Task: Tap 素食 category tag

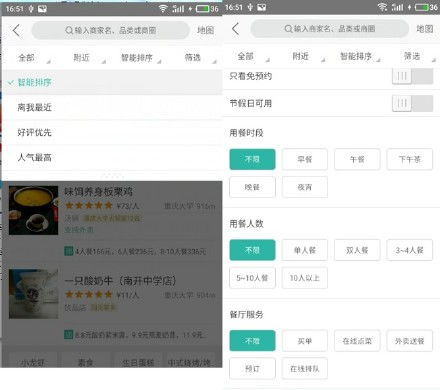Action: [86, 361]
